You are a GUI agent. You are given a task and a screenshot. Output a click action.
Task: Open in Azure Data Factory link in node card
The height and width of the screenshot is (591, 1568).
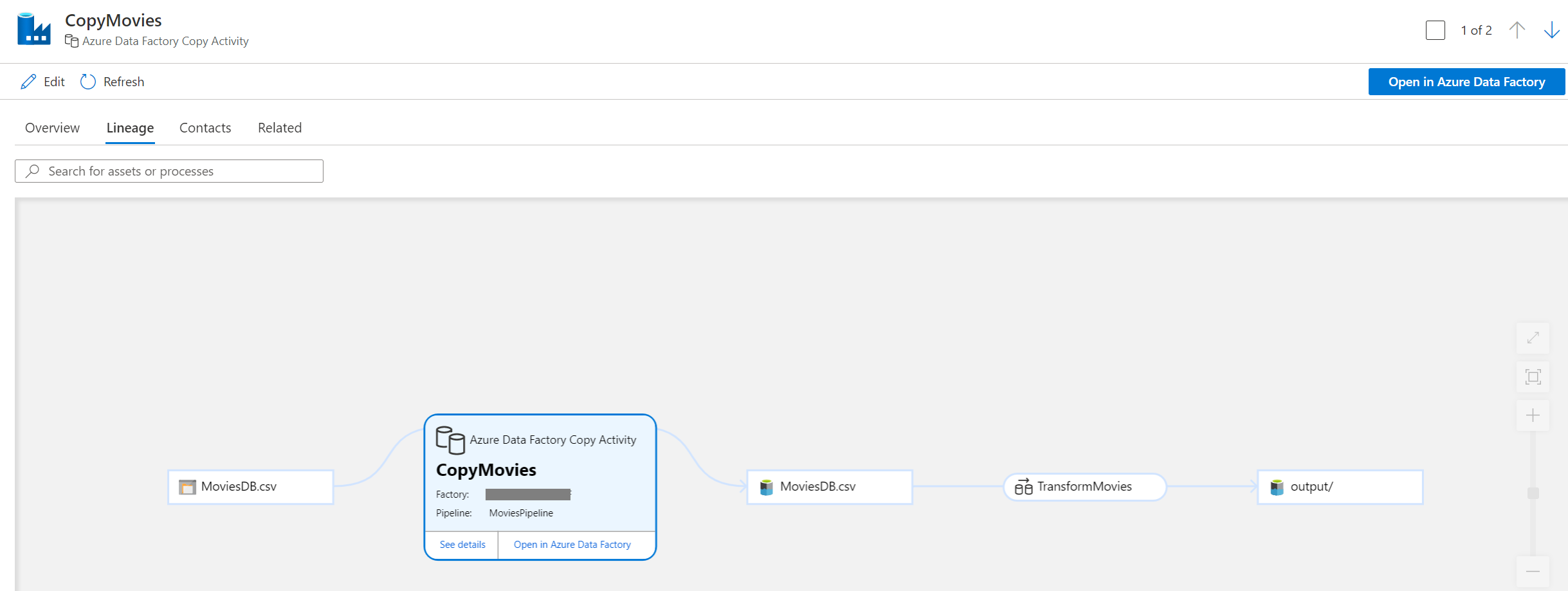coord(572,545)
